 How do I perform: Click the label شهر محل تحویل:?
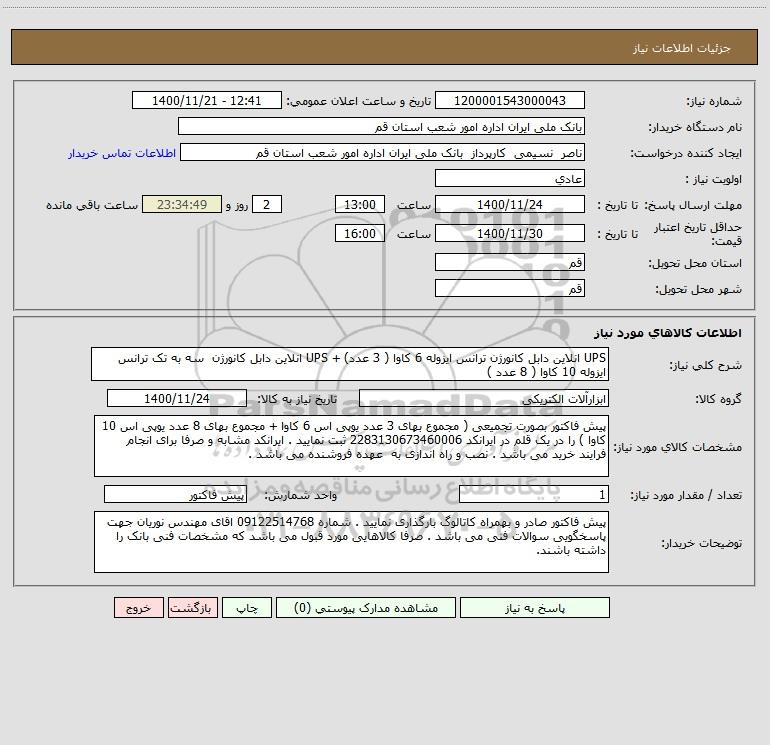pos(698,289)
